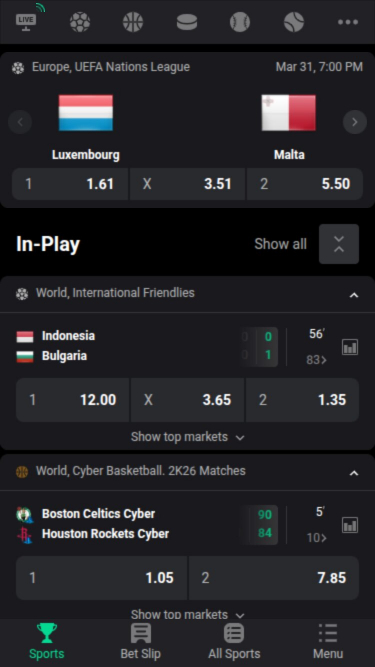Switch to the All Sports tab
The height and width of the screenshot is (667, 375).
click(x=234, y=641)
